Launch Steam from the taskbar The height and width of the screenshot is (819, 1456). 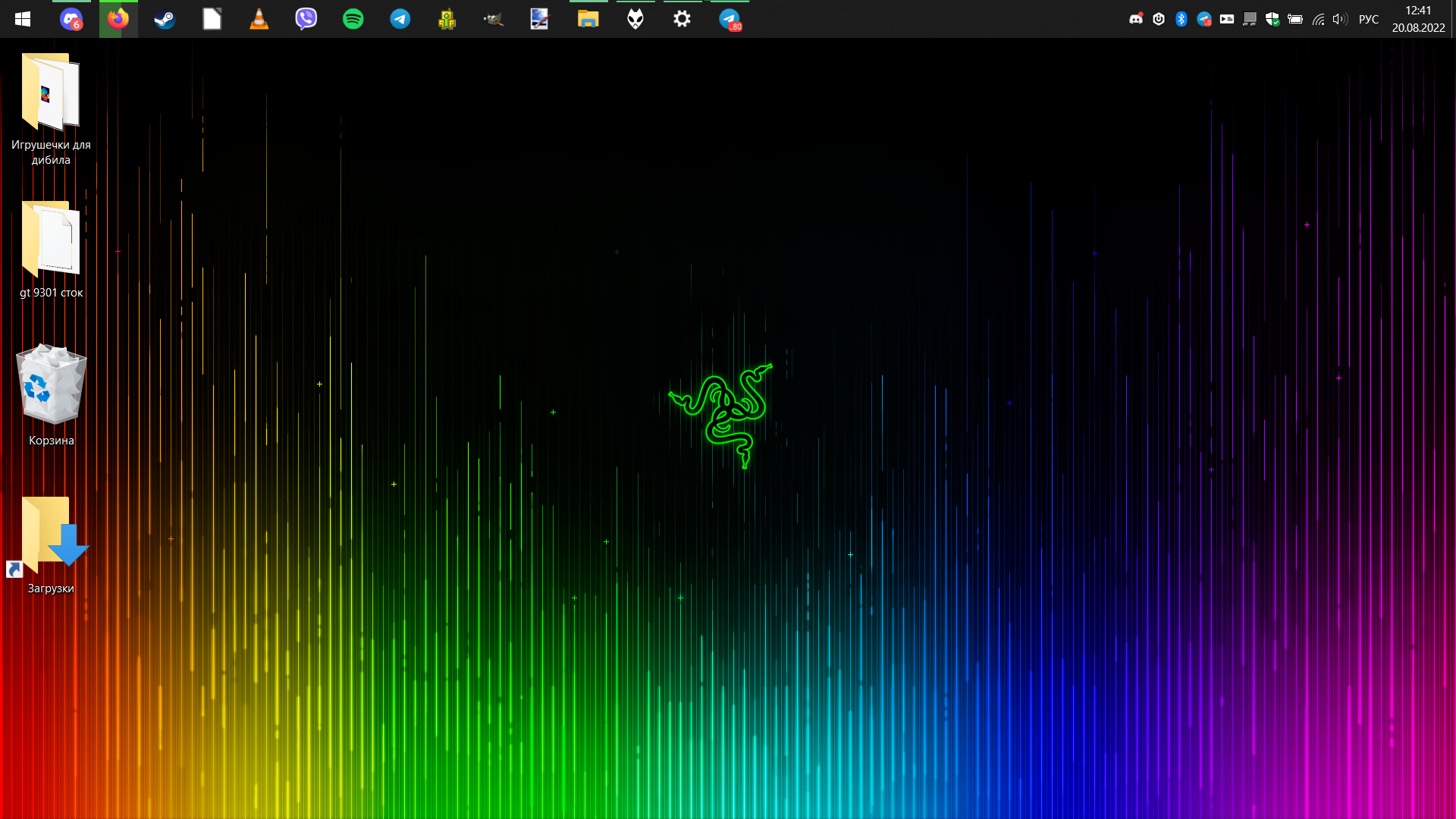[165, 19]
